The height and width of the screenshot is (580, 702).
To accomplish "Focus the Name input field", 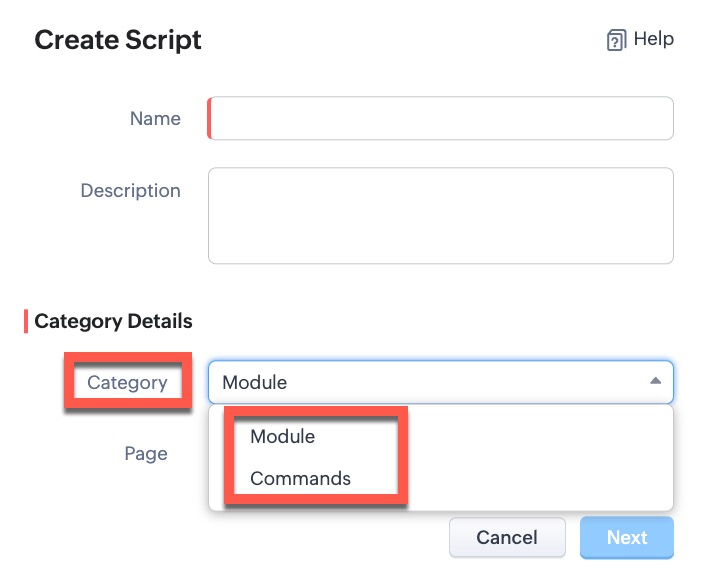I will click(x=441, y=118).
